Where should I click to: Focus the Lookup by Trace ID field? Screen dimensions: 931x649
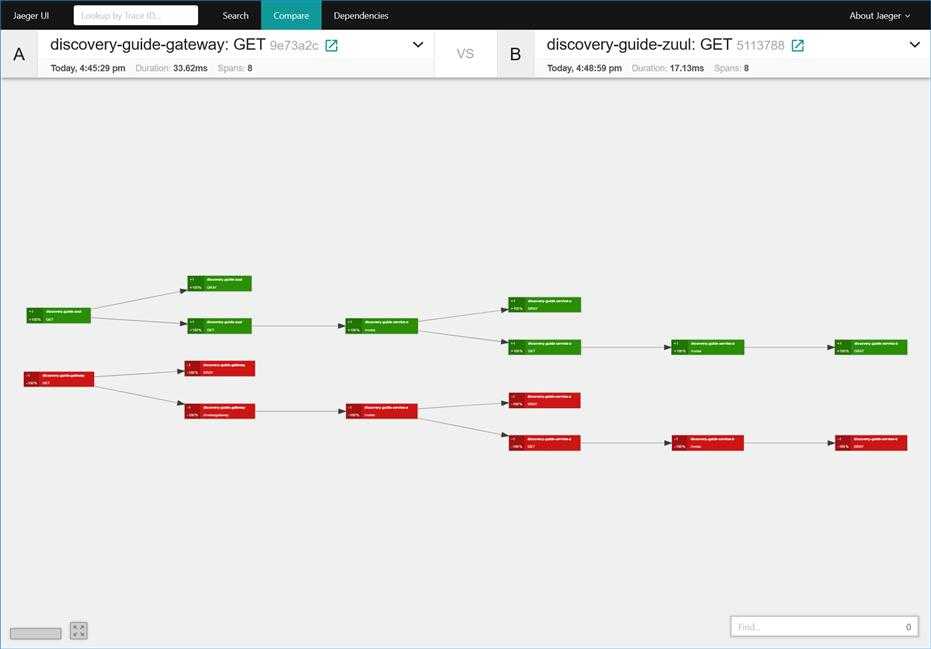(136, 15)
